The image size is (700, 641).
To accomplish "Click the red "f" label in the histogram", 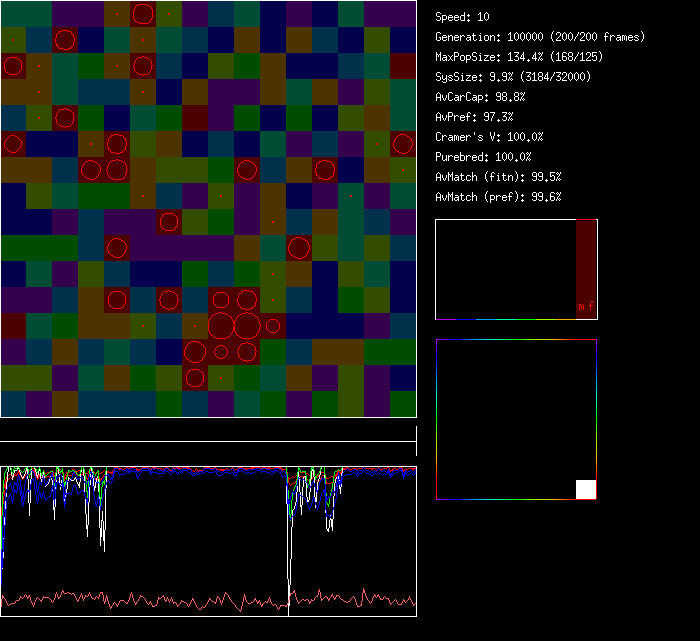I will click(x=590, y=307).
